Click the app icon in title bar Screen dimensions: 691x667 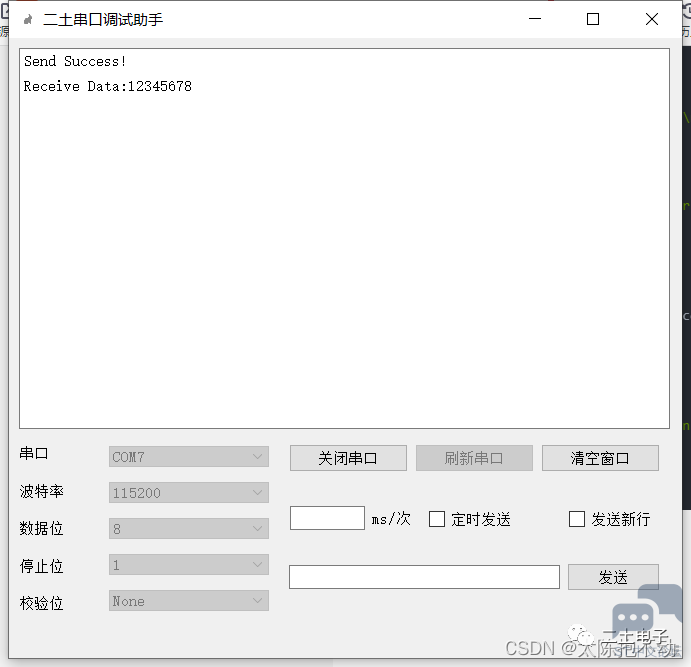tap(28, 19)
